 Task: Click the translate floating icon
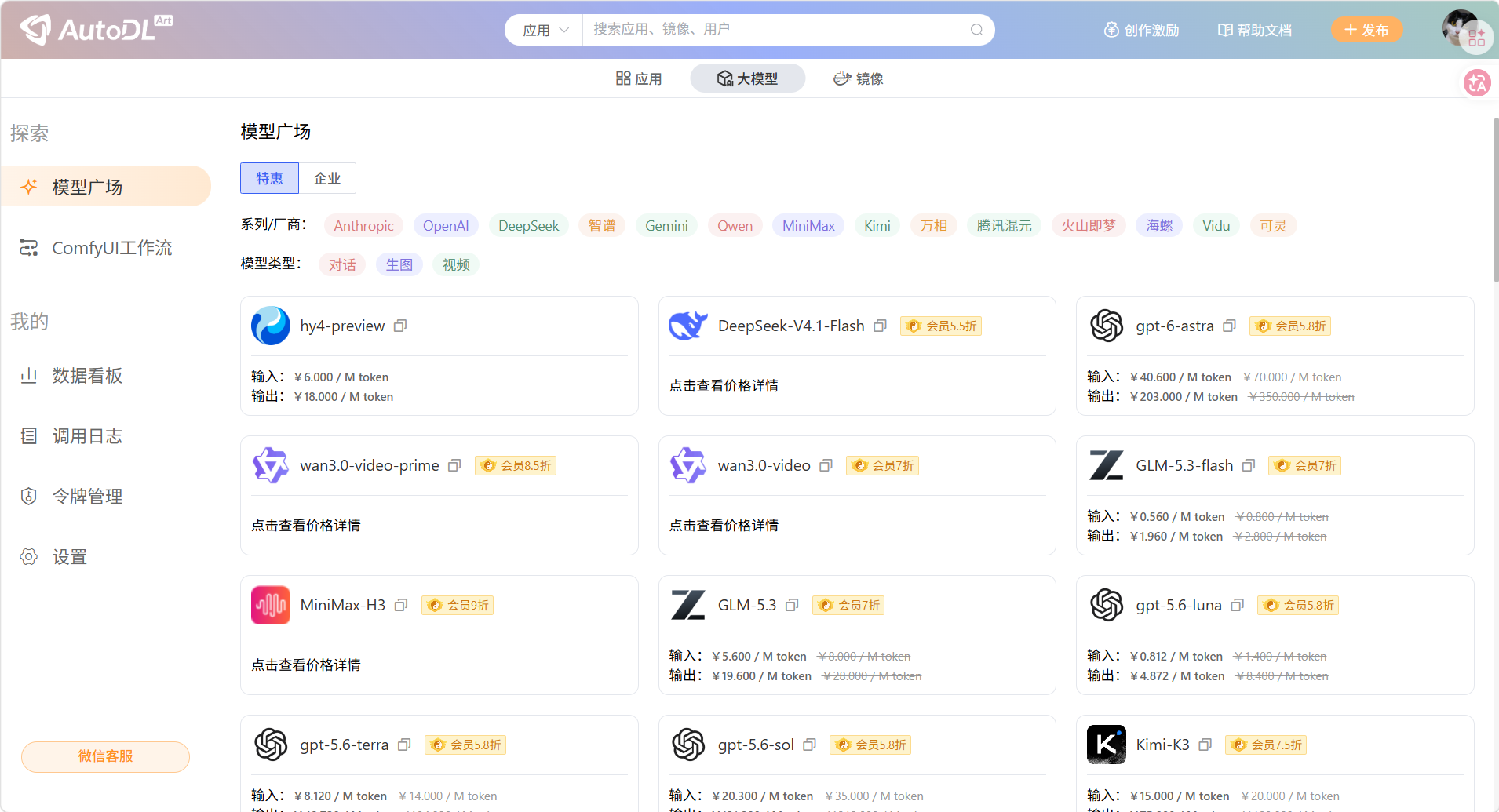click(1477, 82)
